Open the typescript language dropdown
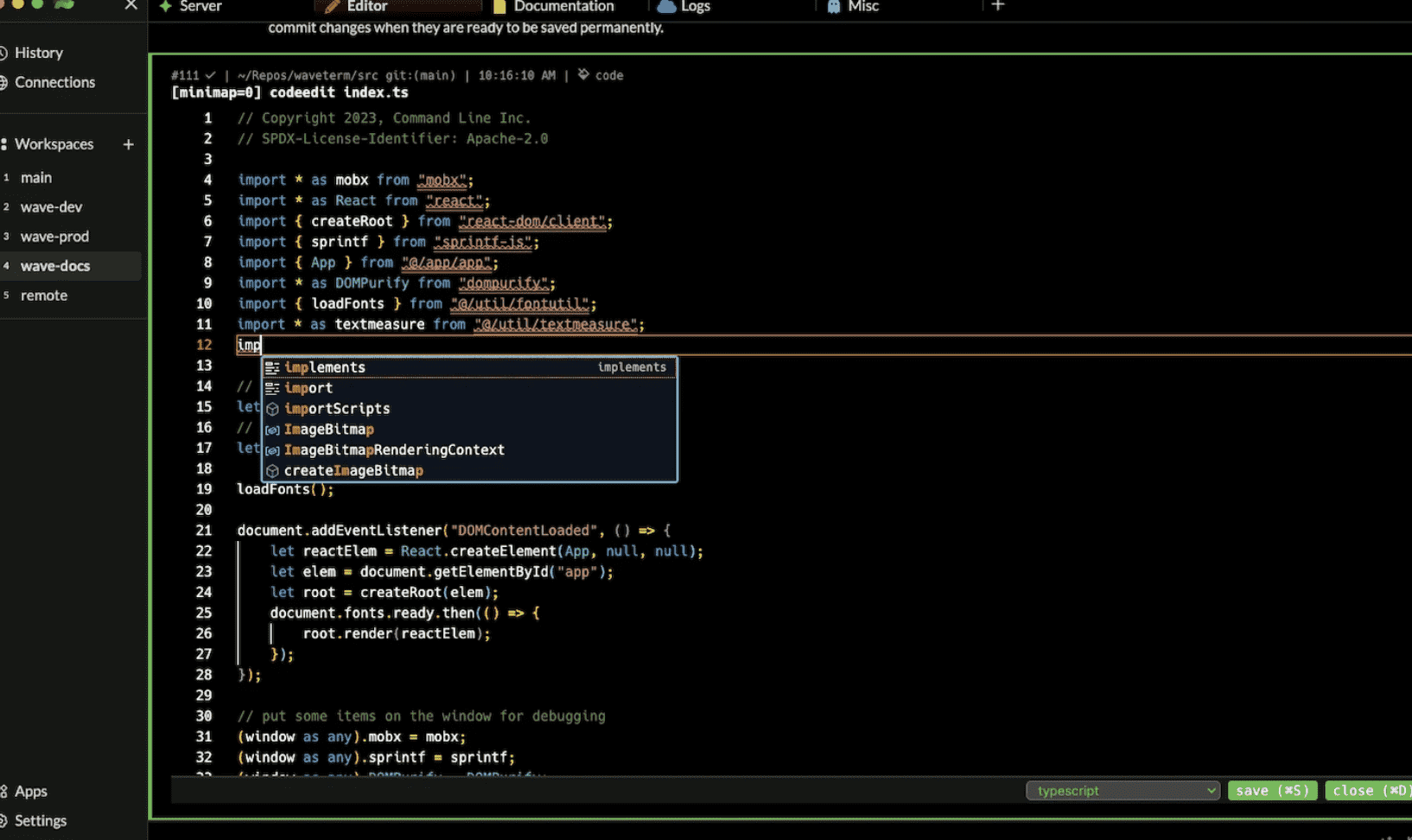 (1122, 791)
